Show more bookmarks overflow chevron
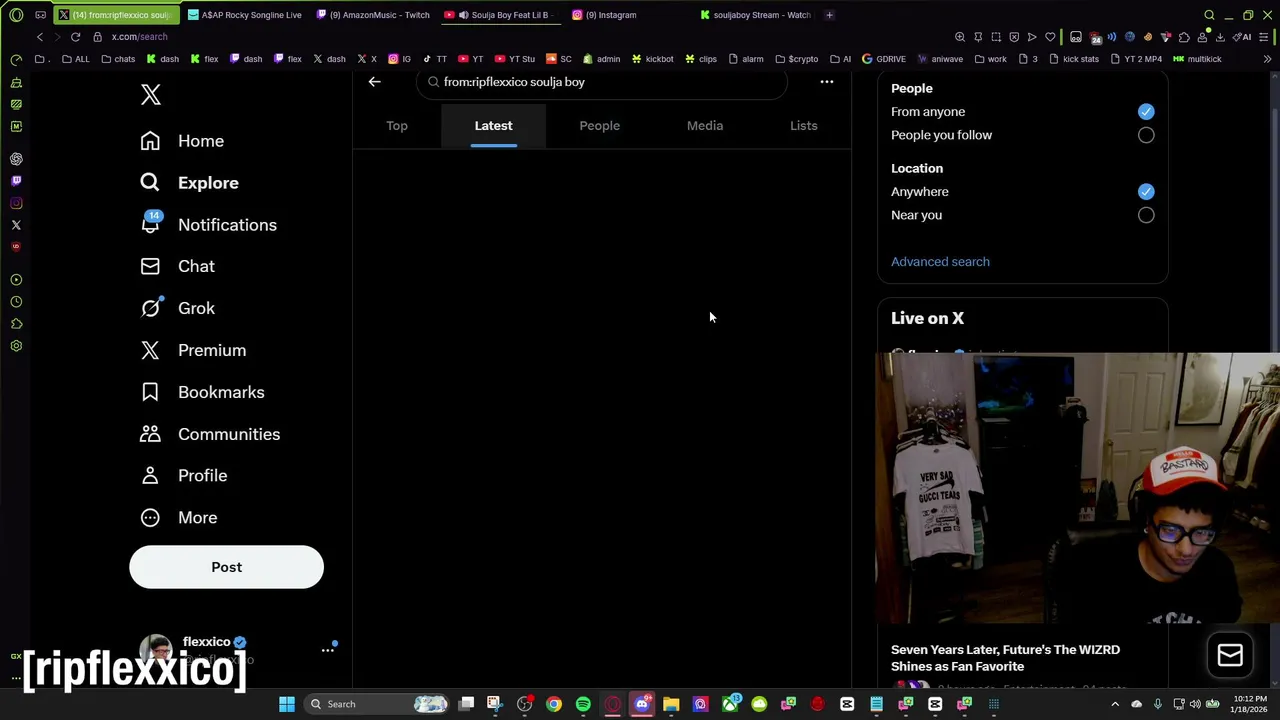The width and height of the screenshot is (1280, 720). [1267, 59]
